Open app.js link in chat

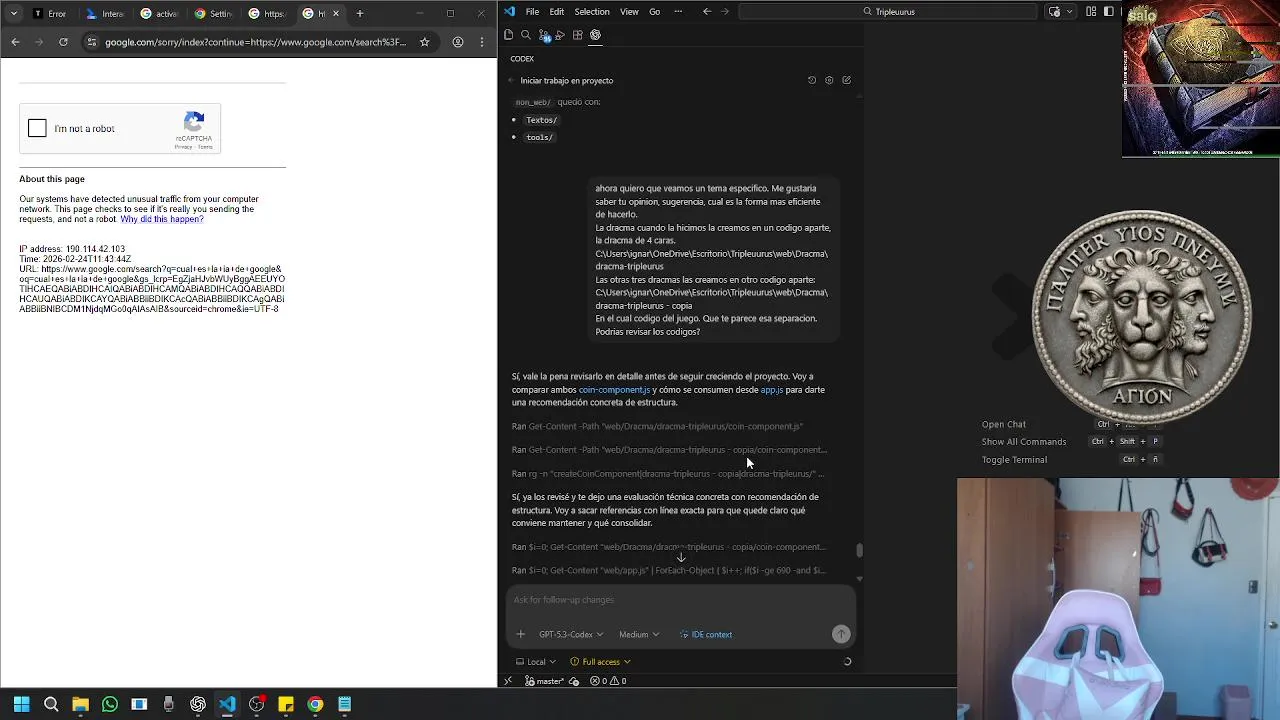[x=771, y=390]
